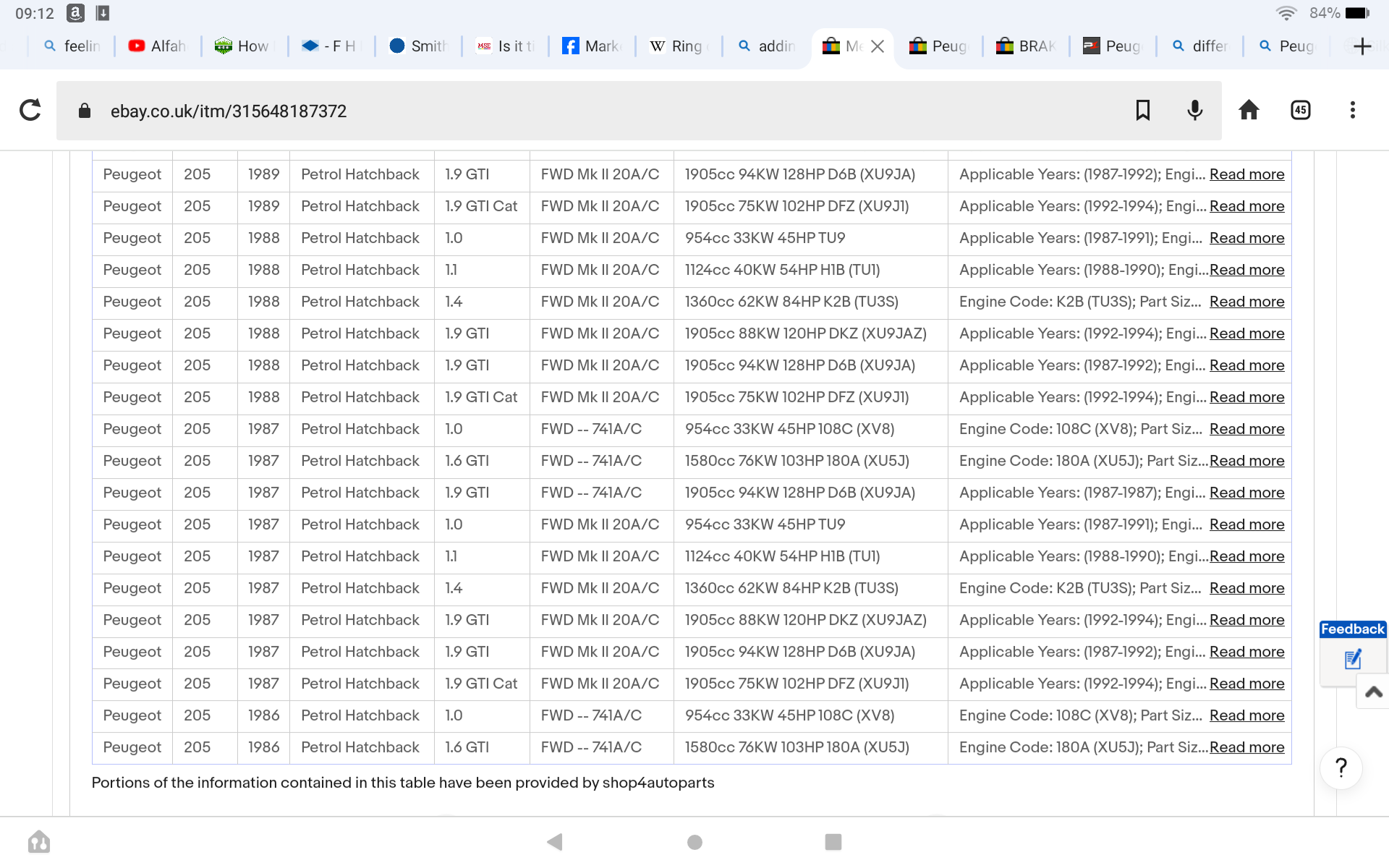Open Read more for 1987 1.6 GTI row
1389x868 pixels.
[x=1246, y=461]
